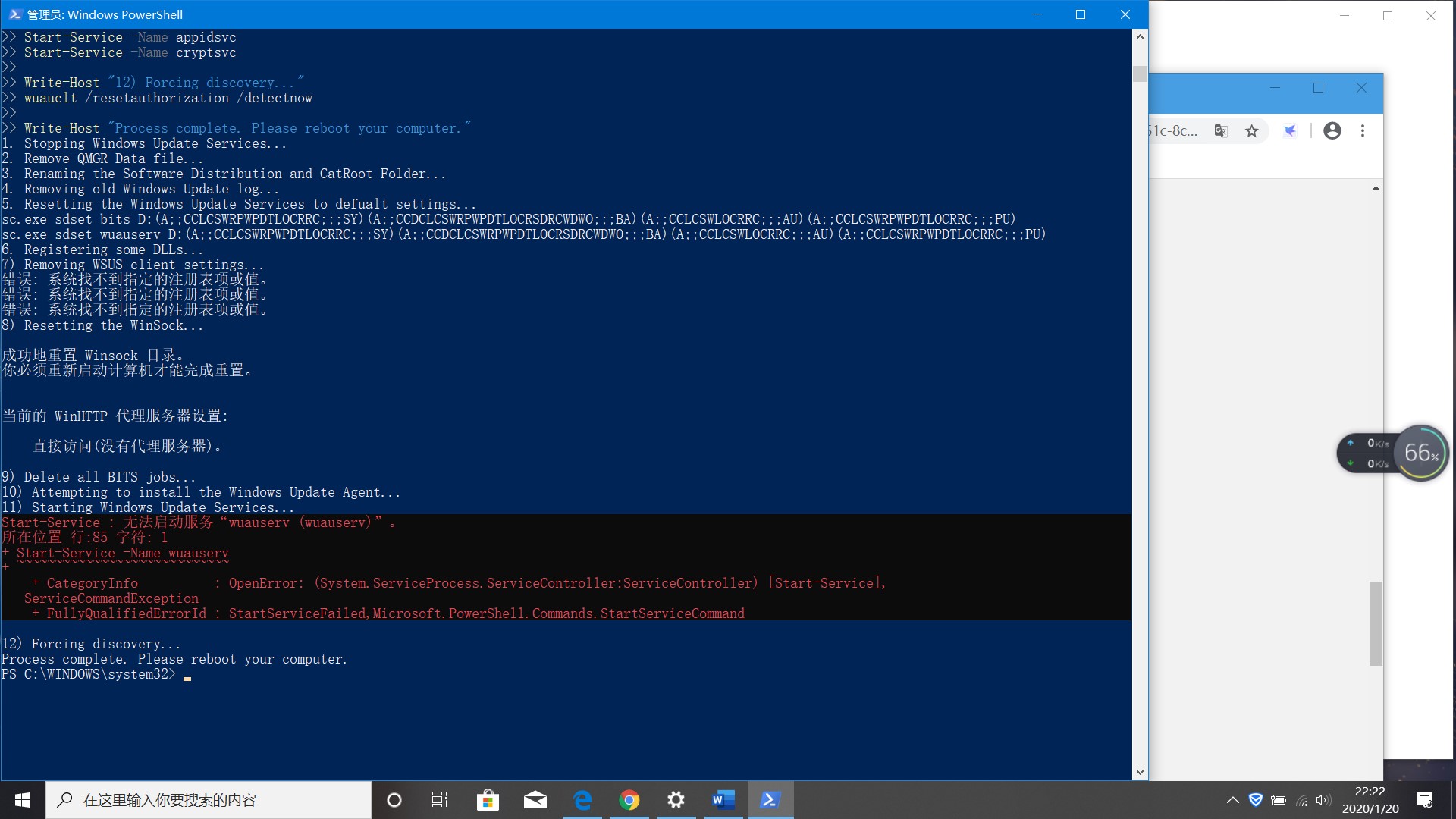Click 'Process complete. Please reboot' output line

click(174, 659)
